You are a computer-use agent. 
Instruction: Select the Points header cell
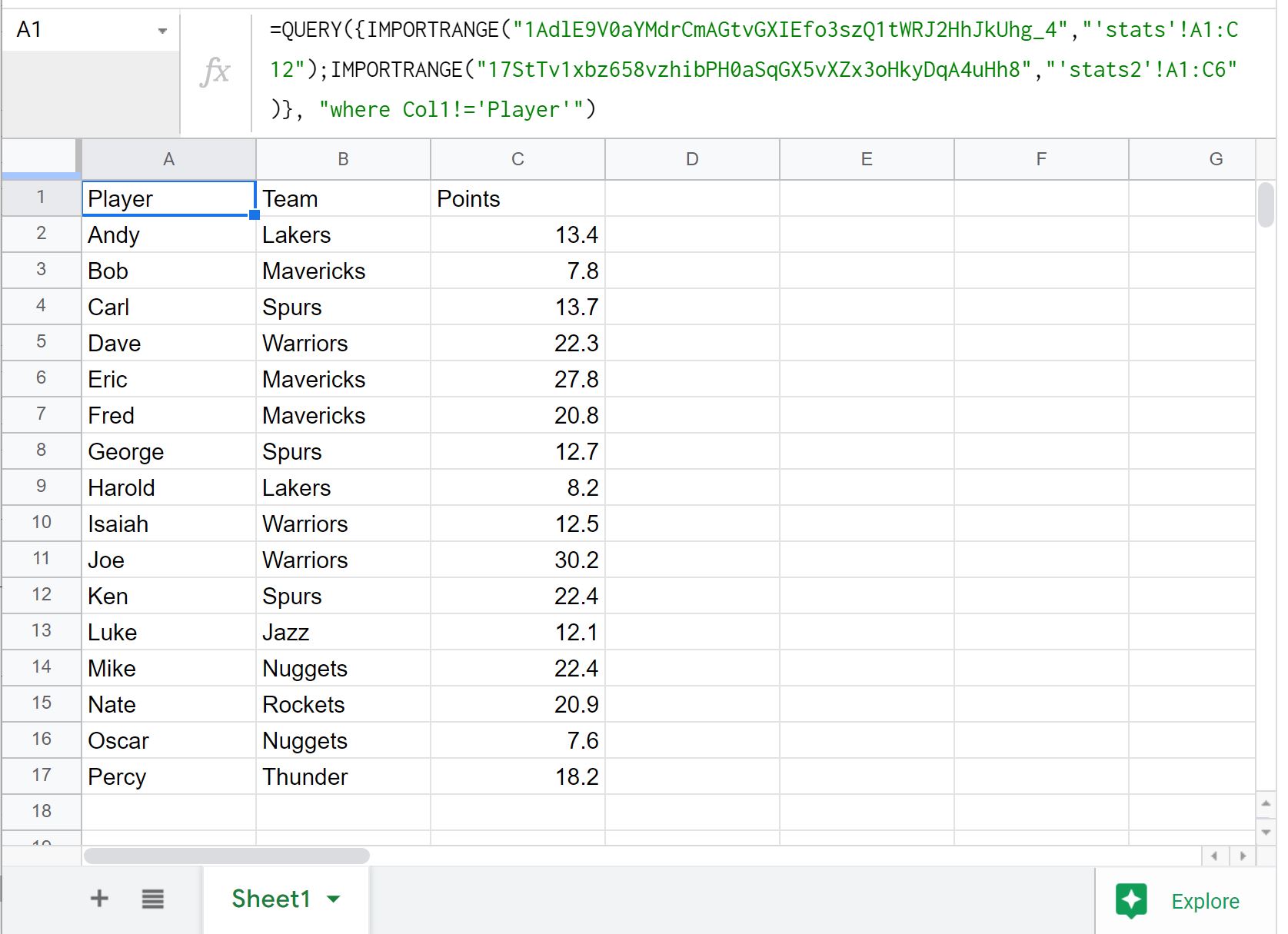(518, 198)
